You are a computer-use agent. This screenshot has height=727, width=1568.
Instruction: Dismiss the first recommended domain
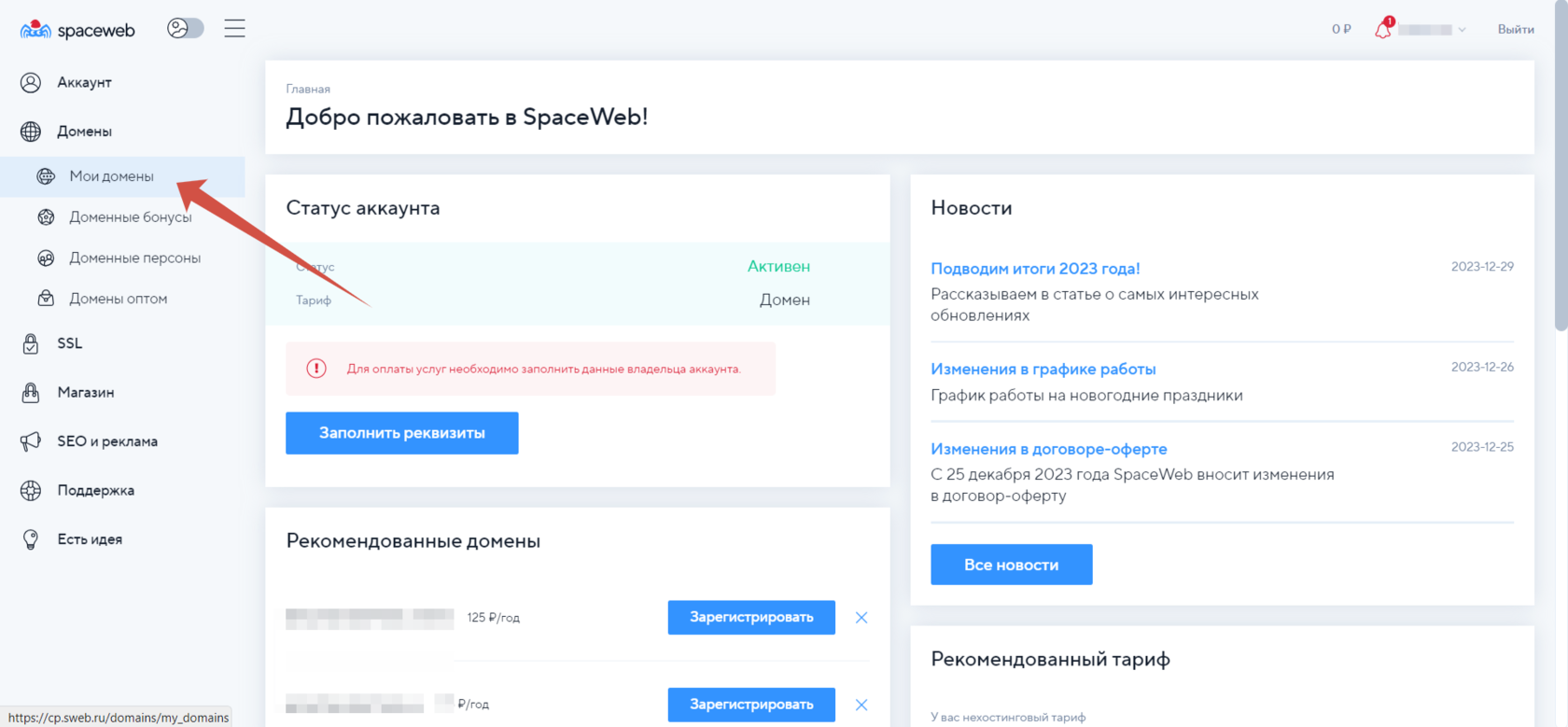point(861,618)
